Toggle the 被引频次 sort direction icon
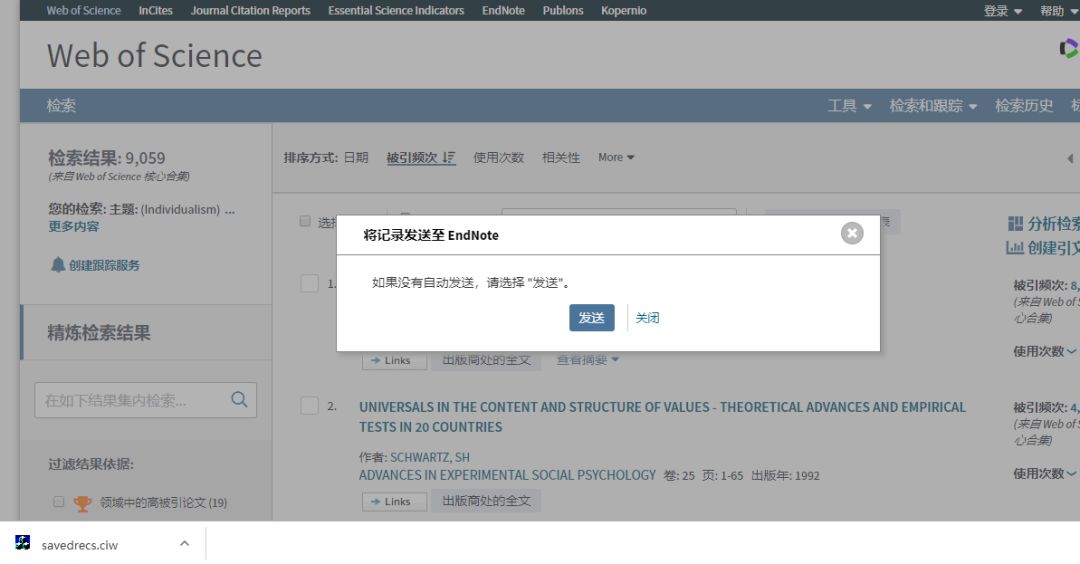 tap(448, 158)
